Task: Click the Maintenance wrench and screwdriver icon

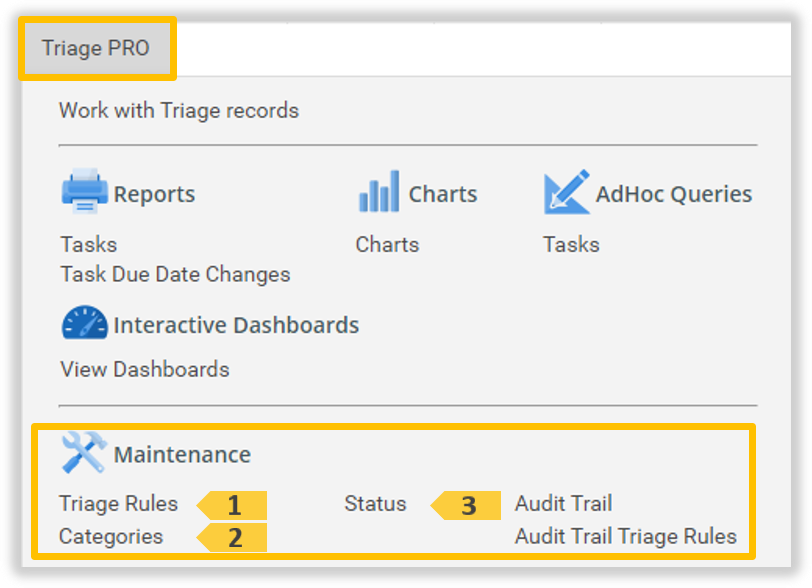Action: pos(83,453)
